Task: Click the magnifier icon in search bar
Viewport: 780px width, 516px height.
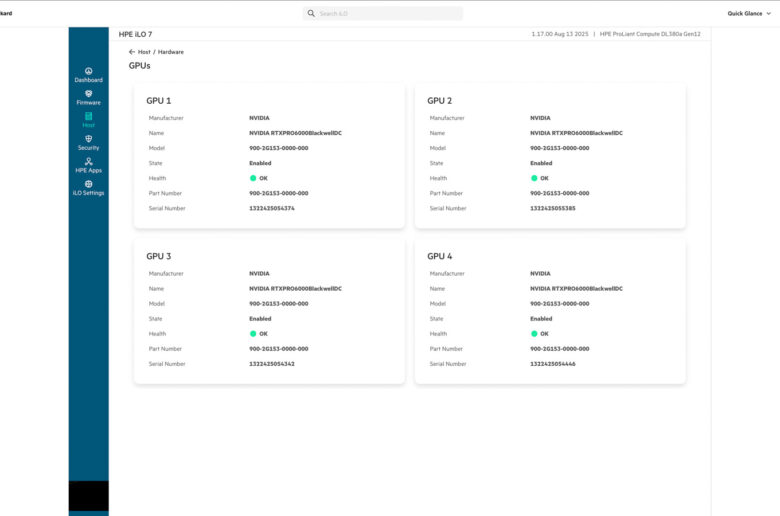Action: [x=311, y=14]
